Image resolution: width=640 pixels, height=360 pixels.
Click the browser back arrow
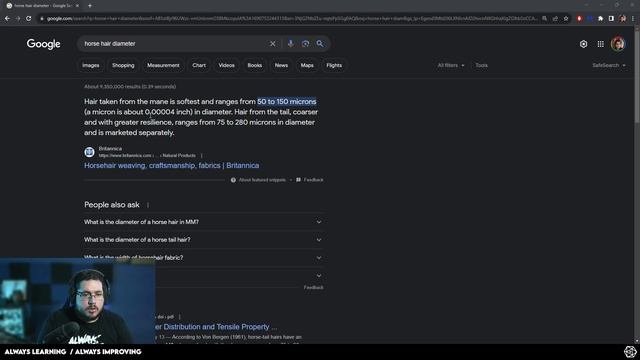[7, 18]
